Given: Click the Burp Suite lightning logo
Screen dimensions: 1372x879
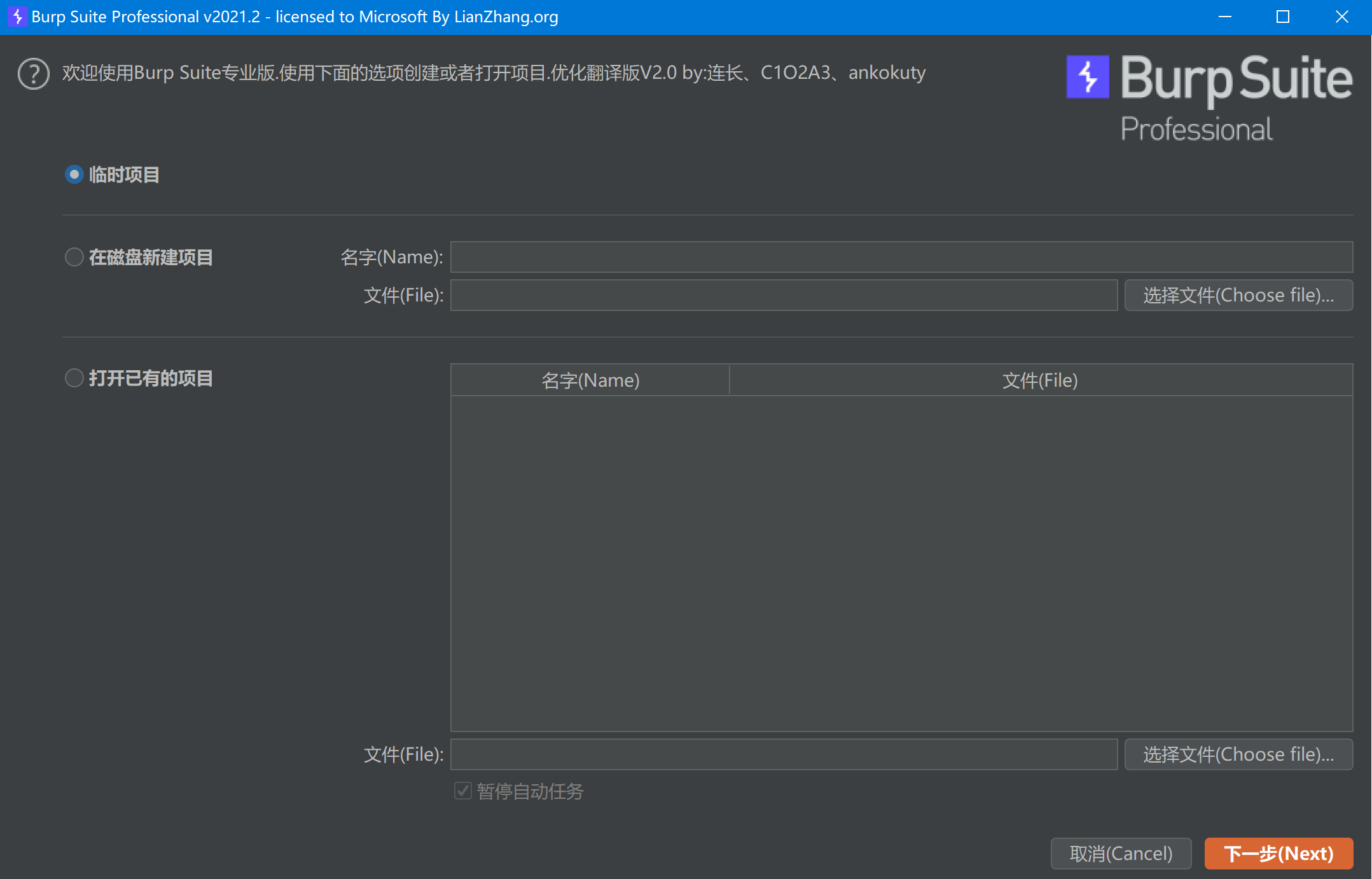Looking at the screenshot, I should [1087, 77].
